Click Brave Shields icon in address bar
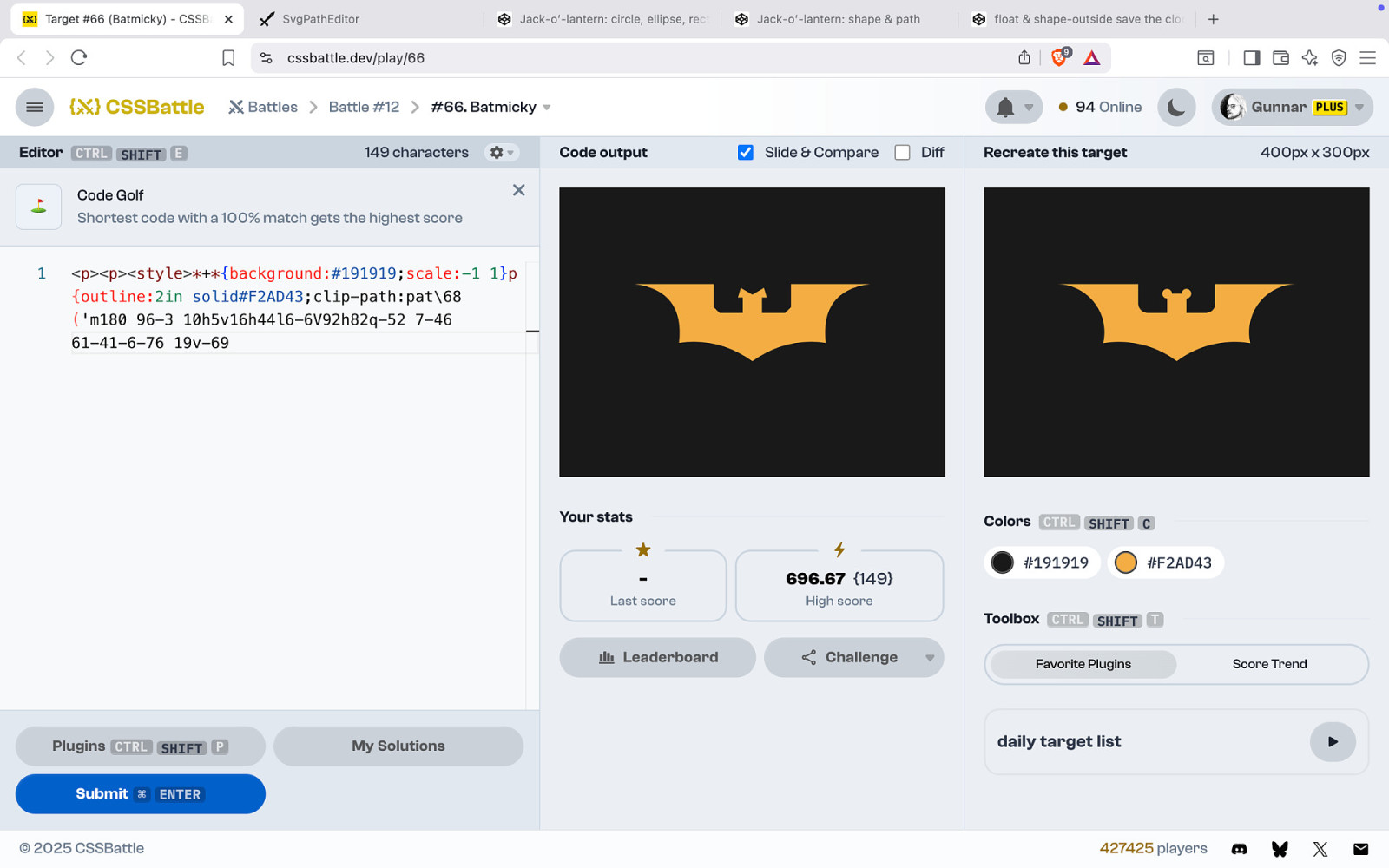 1059,58
